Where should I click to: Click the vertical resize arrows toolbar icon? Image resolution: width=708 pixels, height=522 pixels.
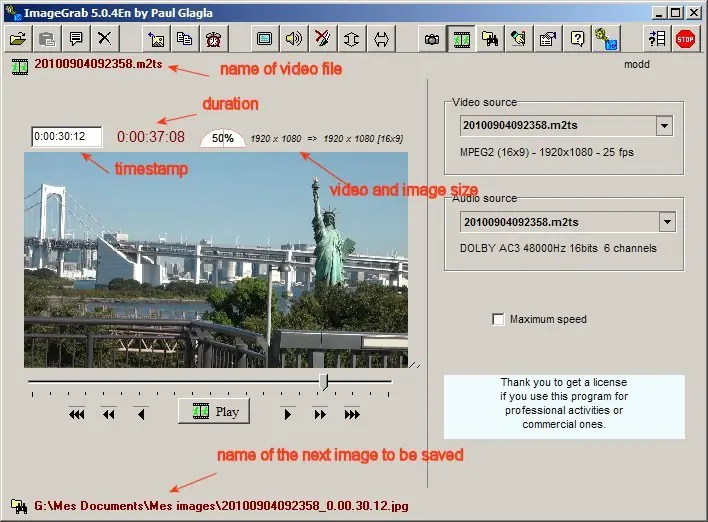[x=351, y=39]
